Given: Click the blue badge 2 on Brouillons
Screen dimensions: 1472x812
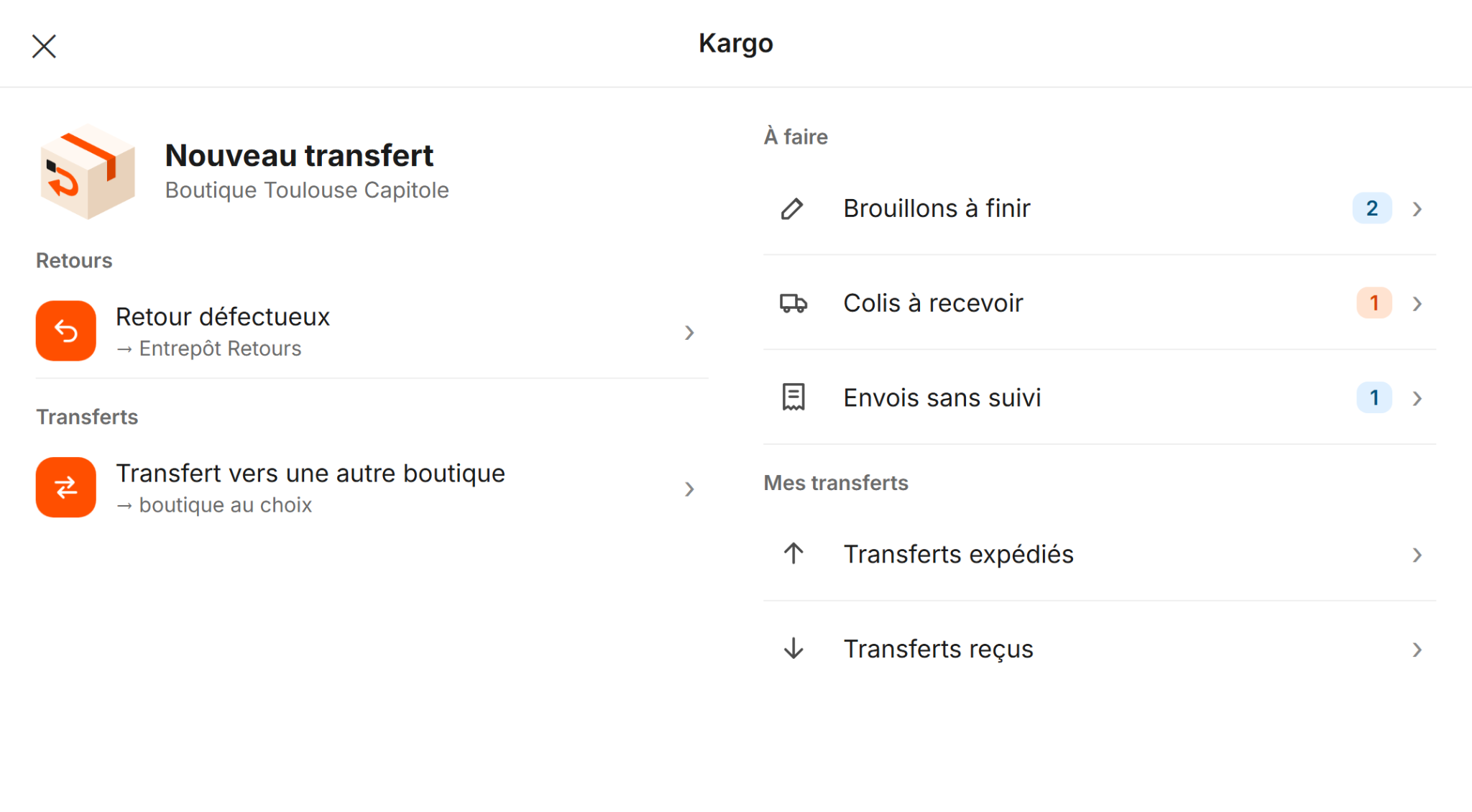Looking at the screenshot, I should pyautogui.click(x=1372, y=208).
